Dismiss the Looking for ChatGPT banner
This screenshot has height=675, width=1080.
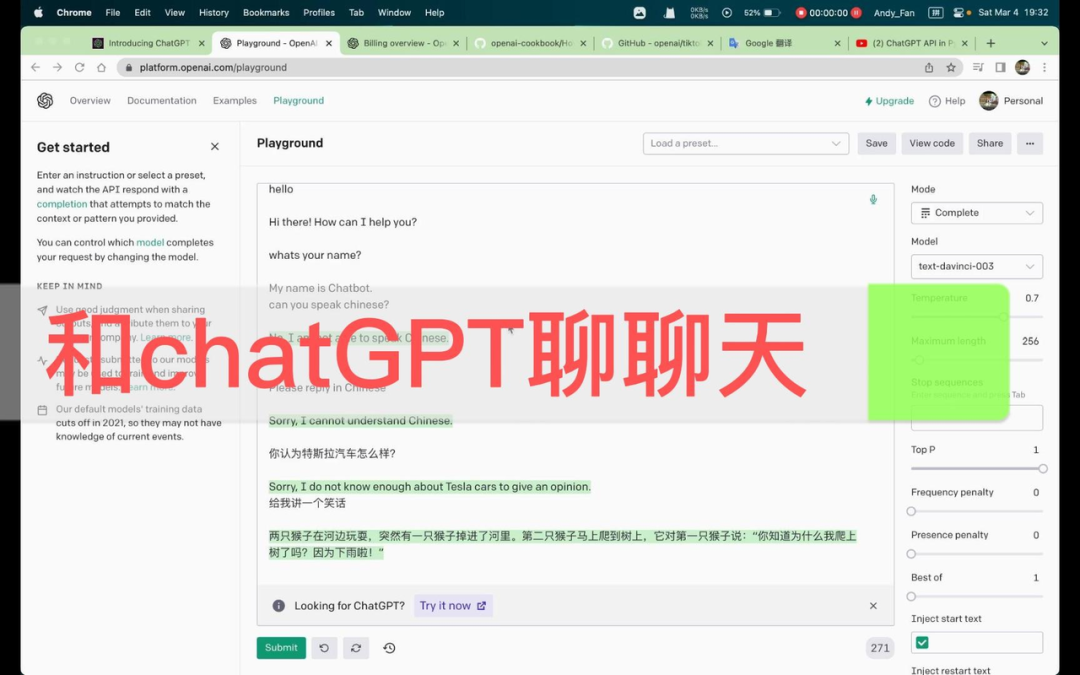click(x=873, y=606)
